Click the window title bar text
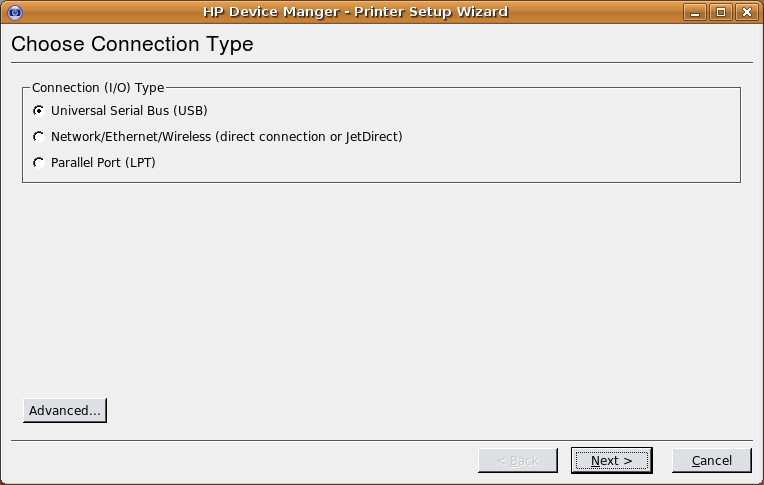This screenshot has height=485, width=764. click(356, 12)
